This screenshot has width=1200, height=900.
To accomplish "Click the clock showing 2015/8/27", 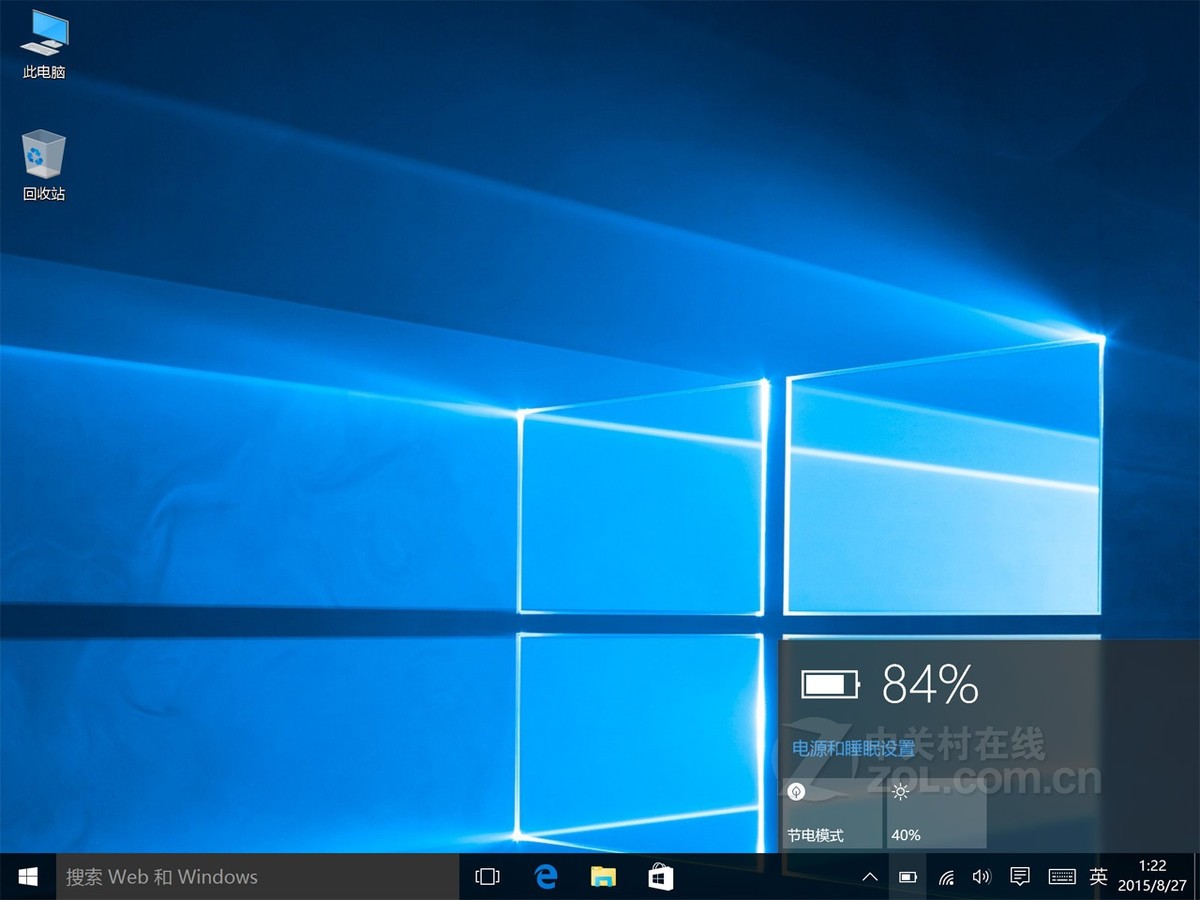I will point(1153,876).
